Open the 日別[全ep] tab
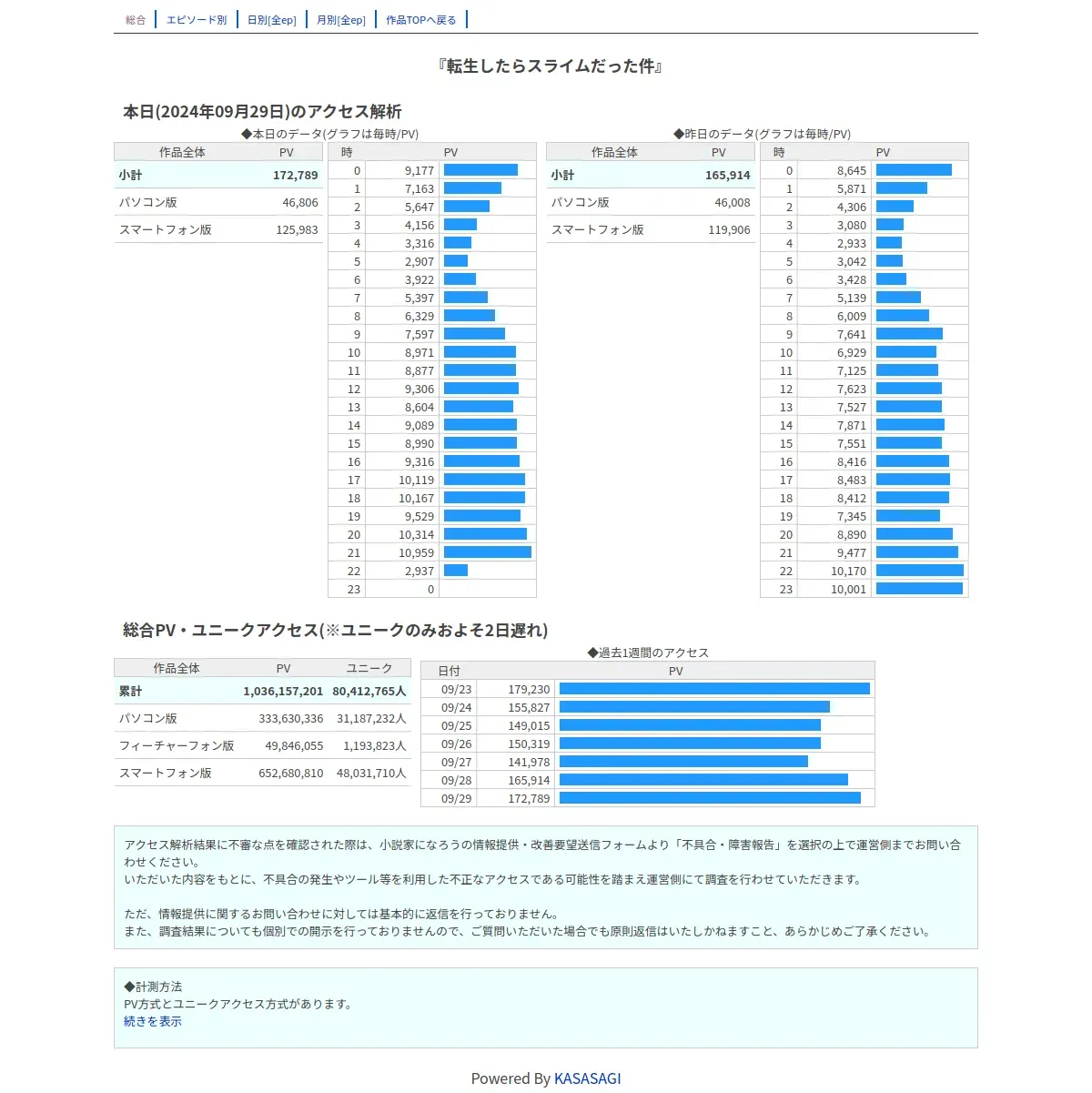Image resolution: width=1092 pixels, height=1093 pixels. point(272,20)
